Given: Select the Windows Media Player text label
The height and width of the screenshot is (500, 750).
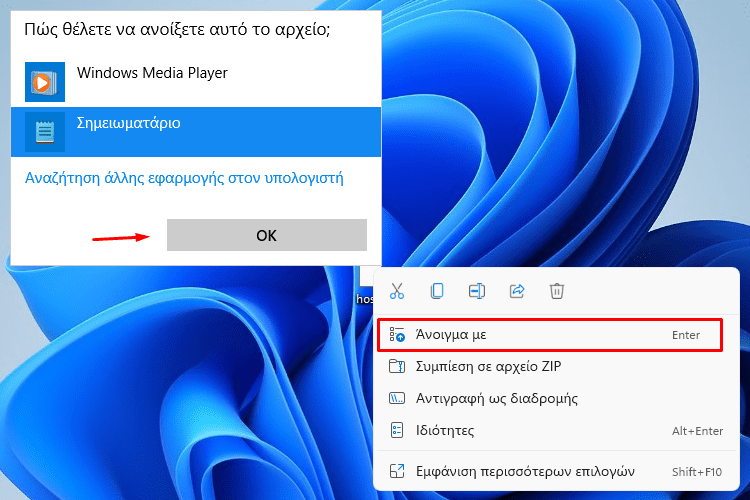Looking at the screenshot, I should (152, 73).
